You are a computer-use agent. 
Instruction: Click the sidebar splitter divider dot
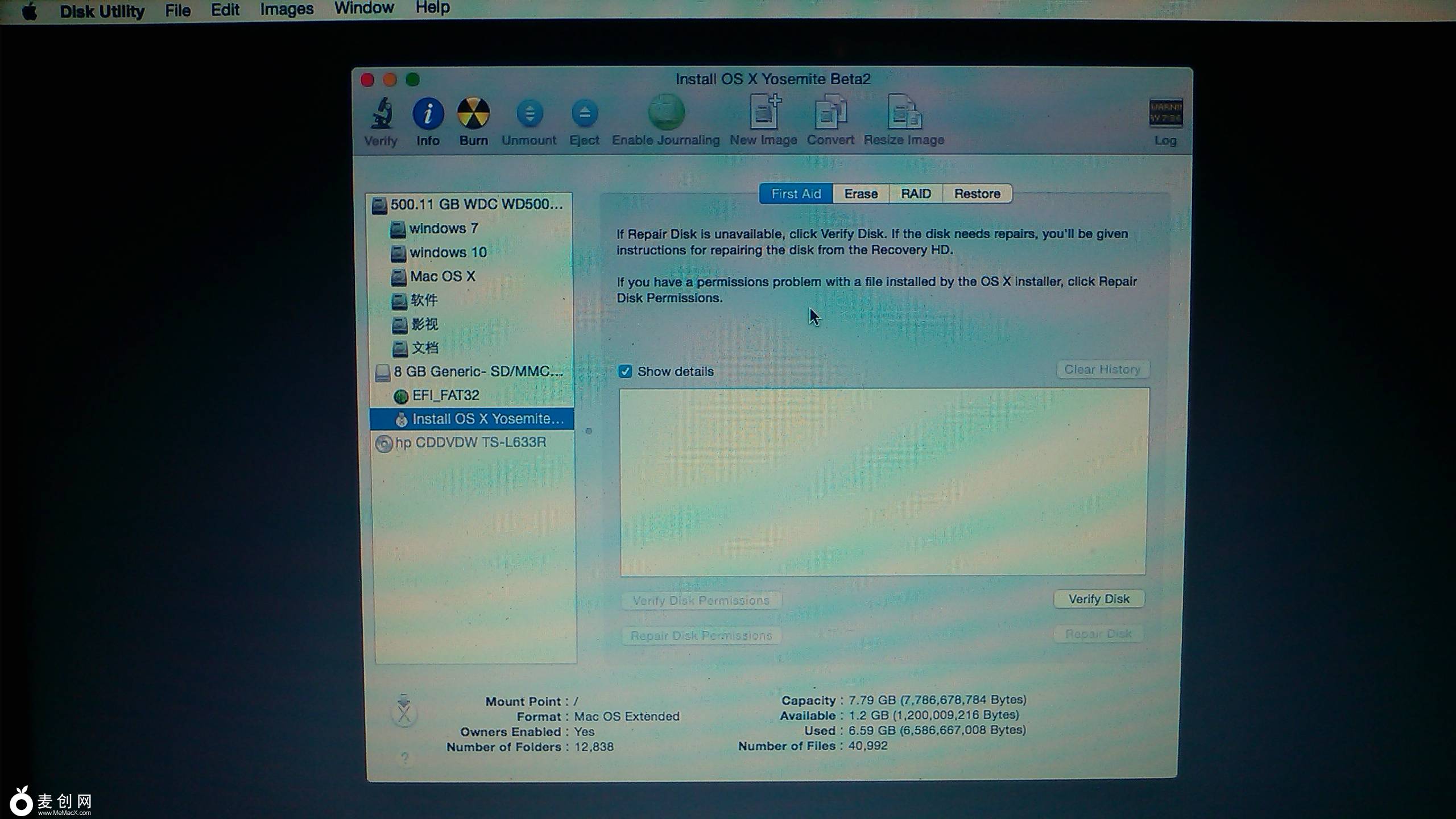tap(589, 431)
